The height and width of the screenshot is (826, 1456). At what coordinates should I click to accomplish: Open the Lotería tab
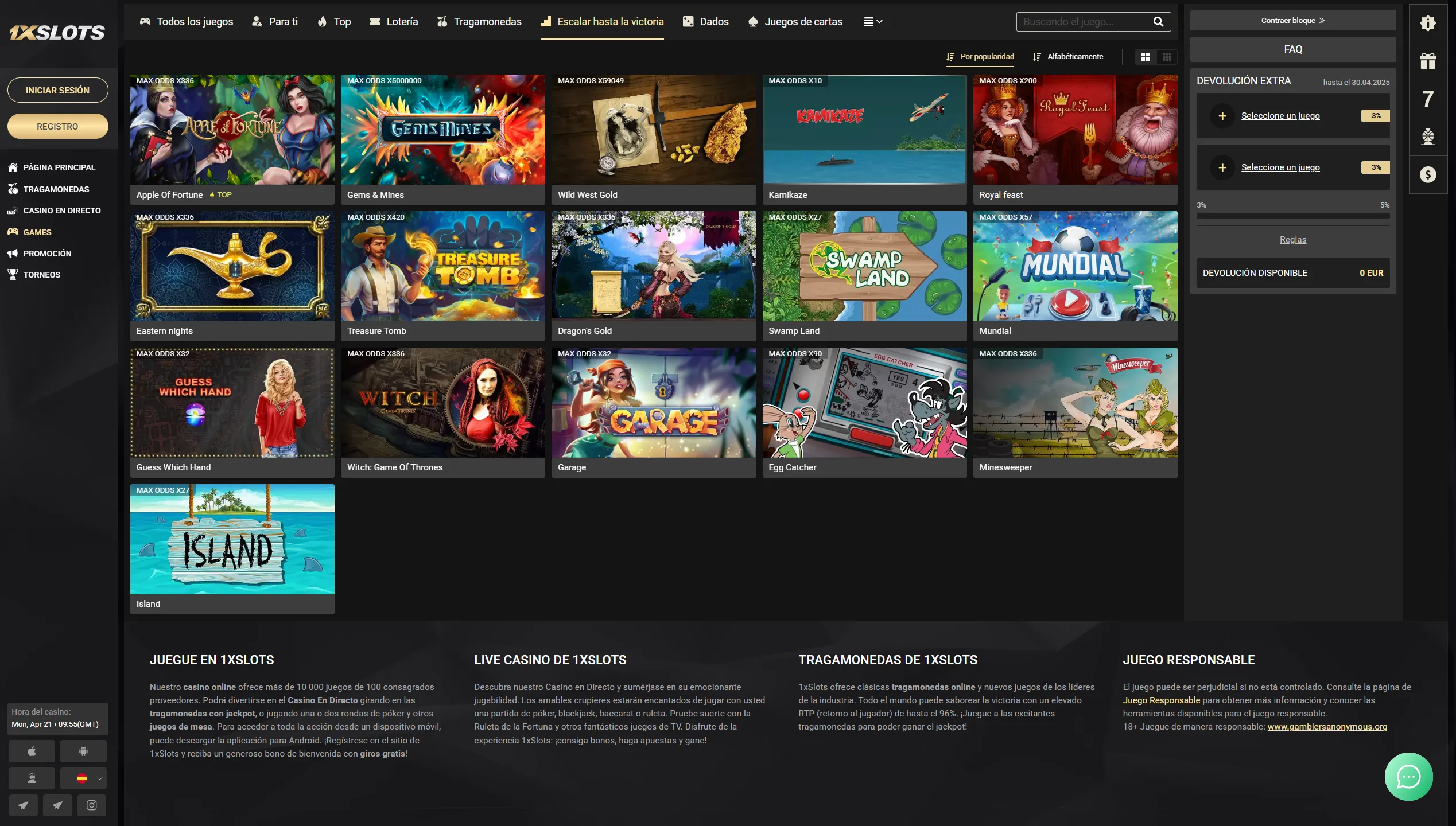[394, 22]
